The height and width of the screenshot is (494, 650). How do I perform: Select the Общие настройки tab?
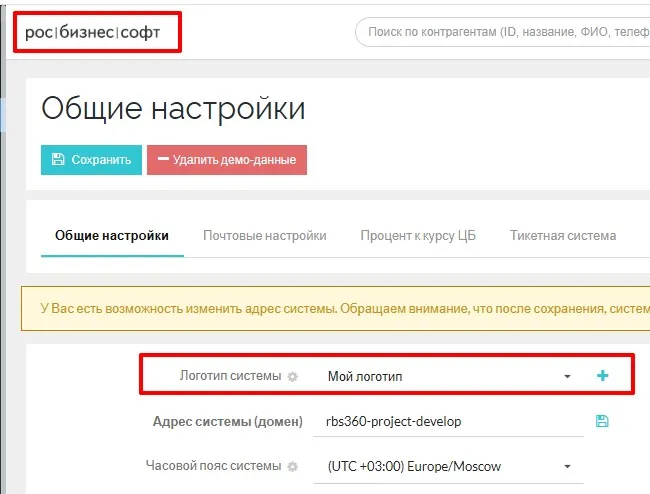click(112, 236)
